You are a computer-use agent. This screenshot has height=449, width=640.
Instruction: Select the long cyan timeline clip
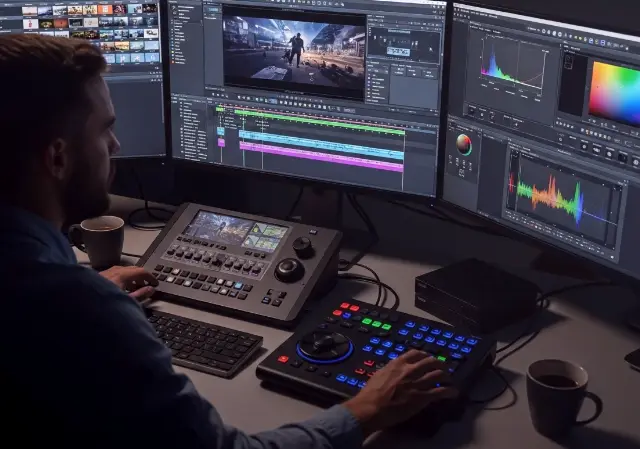pyautogui.click(x=321, y=145)
